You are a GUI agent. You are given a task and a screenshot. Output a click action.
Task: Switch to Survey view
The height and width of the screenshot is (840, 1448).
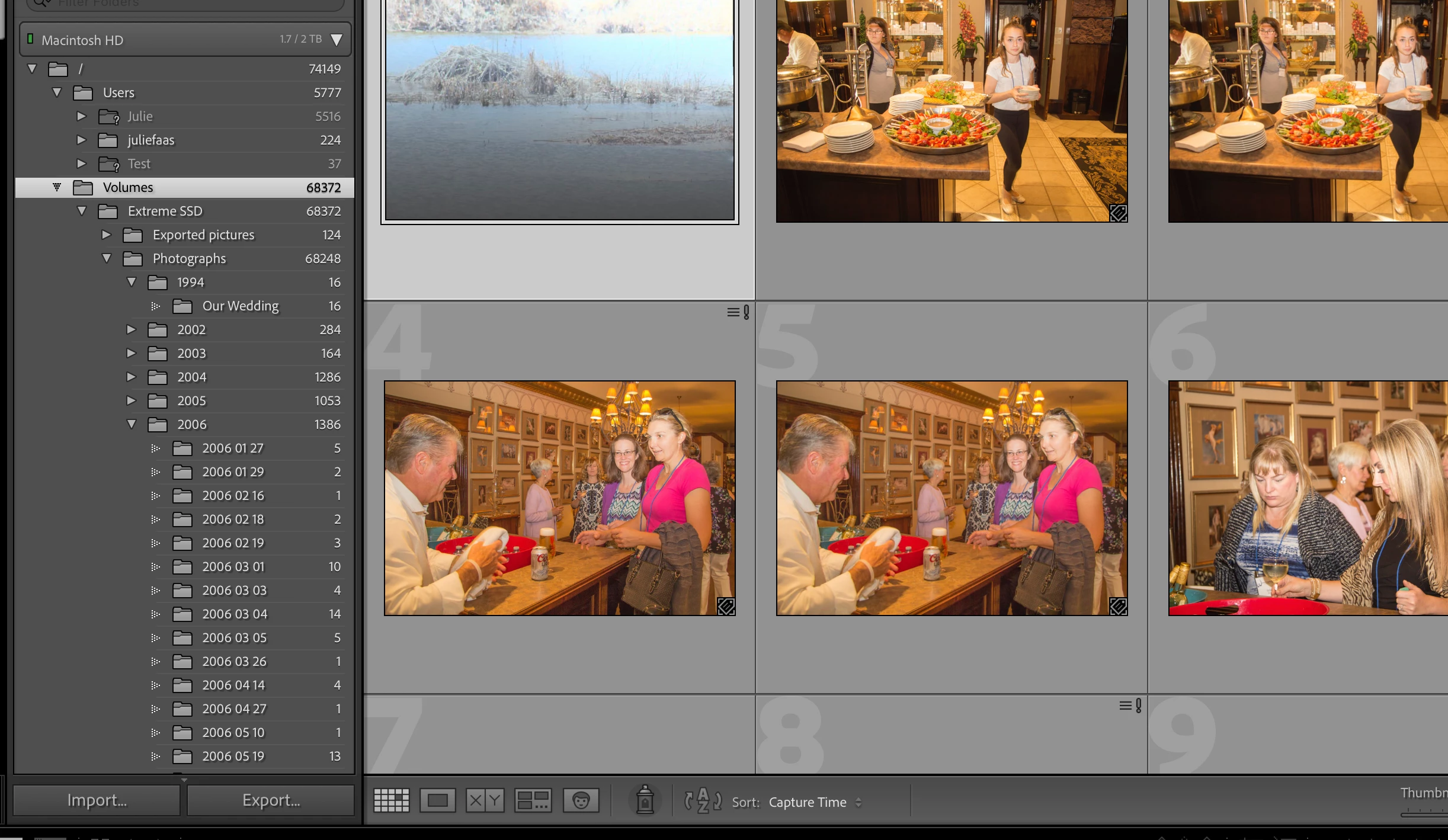[x=533, y=801]
